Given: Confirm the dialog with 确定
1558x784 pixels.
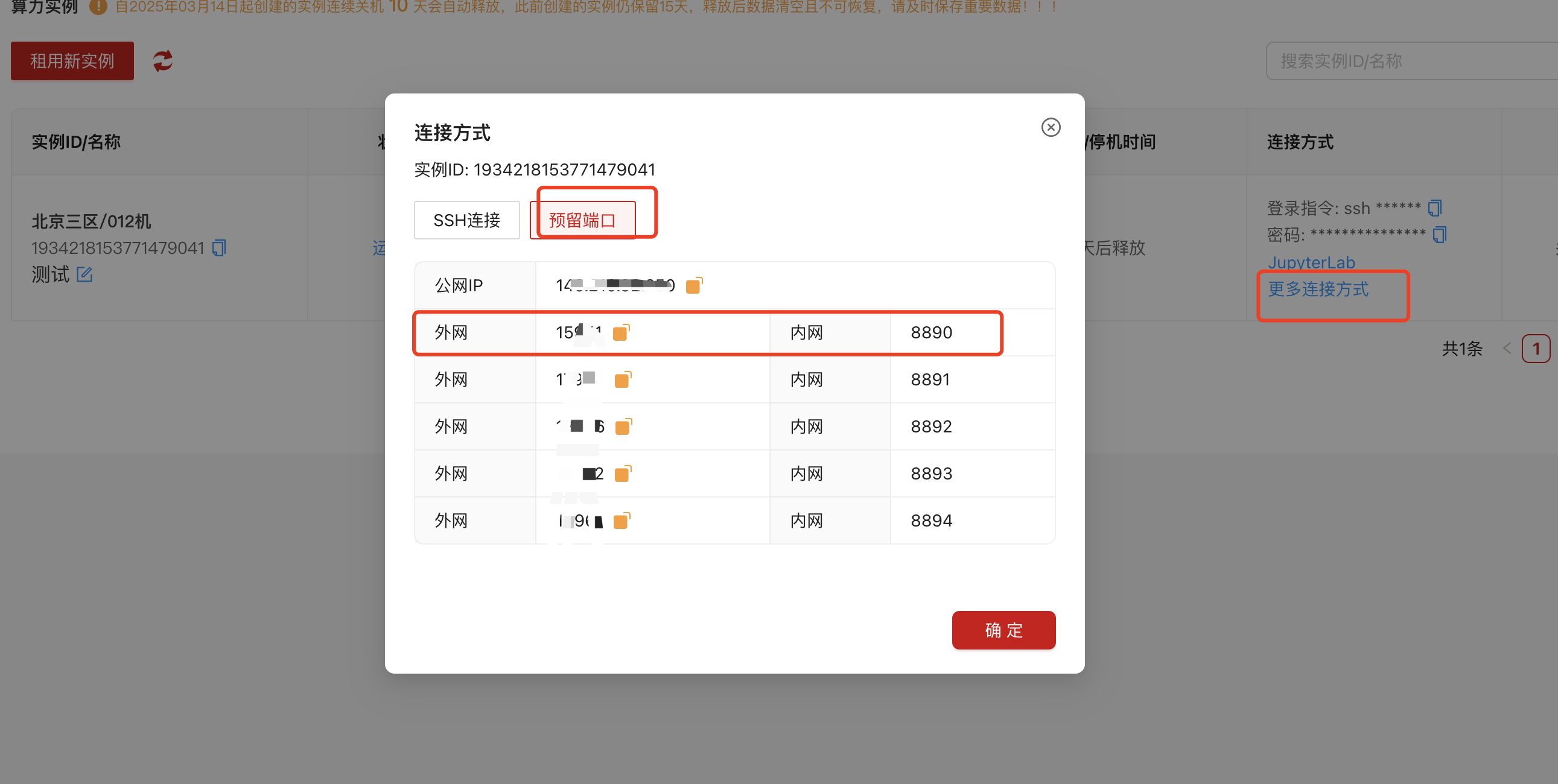Looking at the screenshot, I should pos(1003,630).
